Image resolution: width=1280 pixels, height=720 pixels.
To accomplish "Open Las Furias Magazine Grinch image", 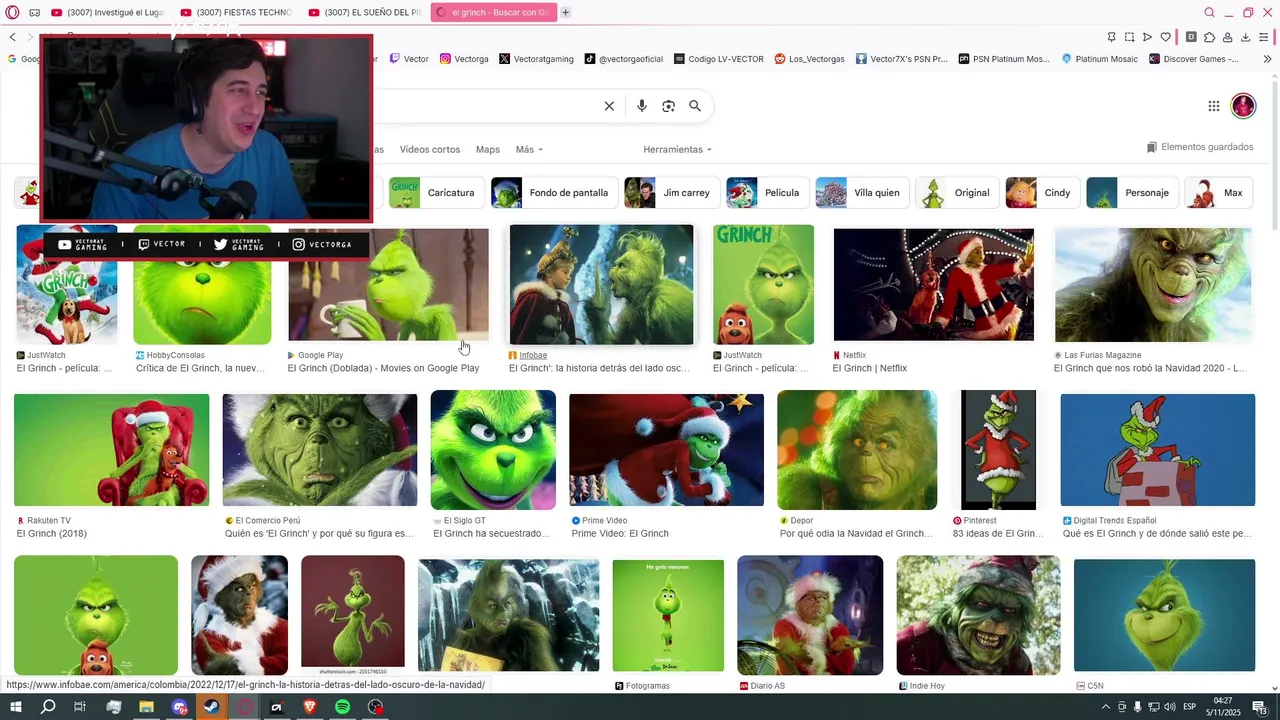I will [x=1152, y=284].
